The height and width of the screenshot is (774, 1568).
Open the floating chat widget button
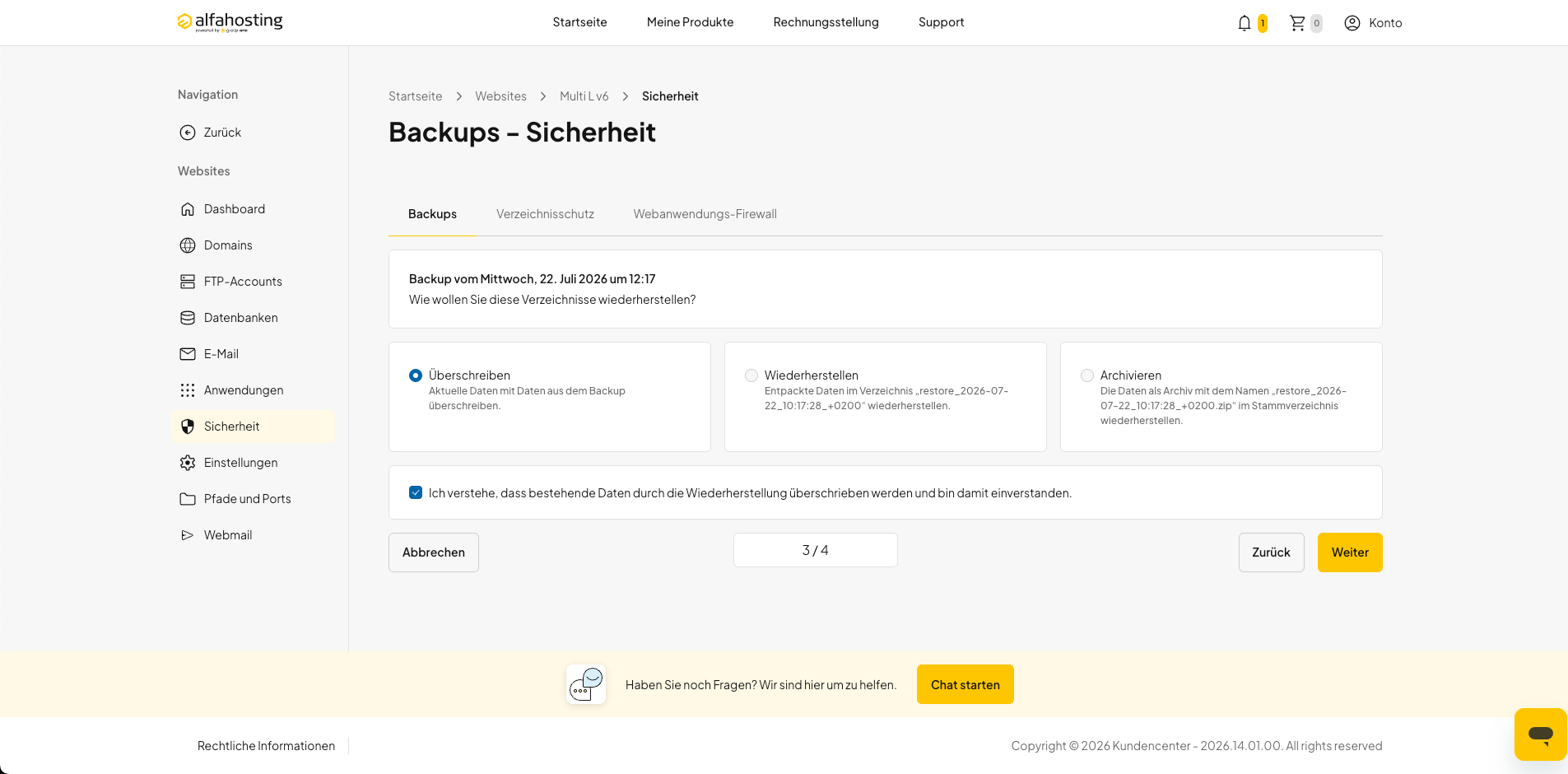(x=1540, y=734)
